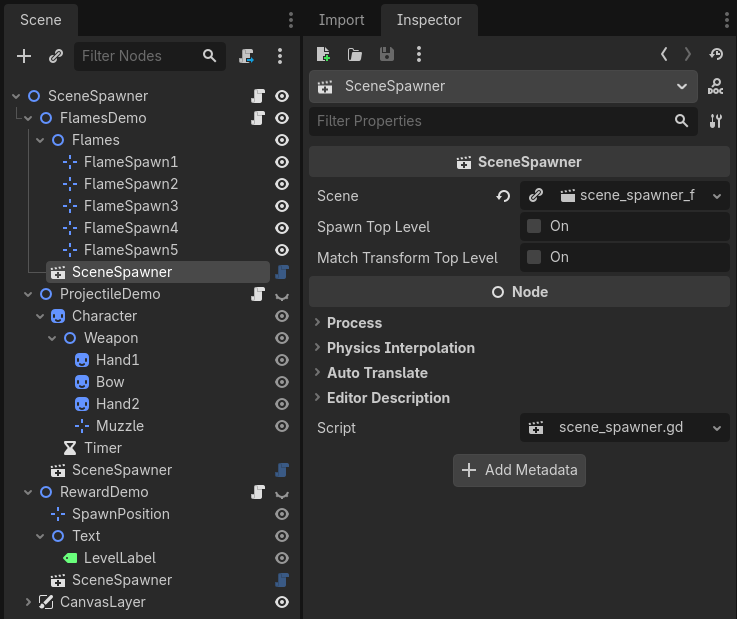Click the Filter Properties search field

(x=490, y=121)
